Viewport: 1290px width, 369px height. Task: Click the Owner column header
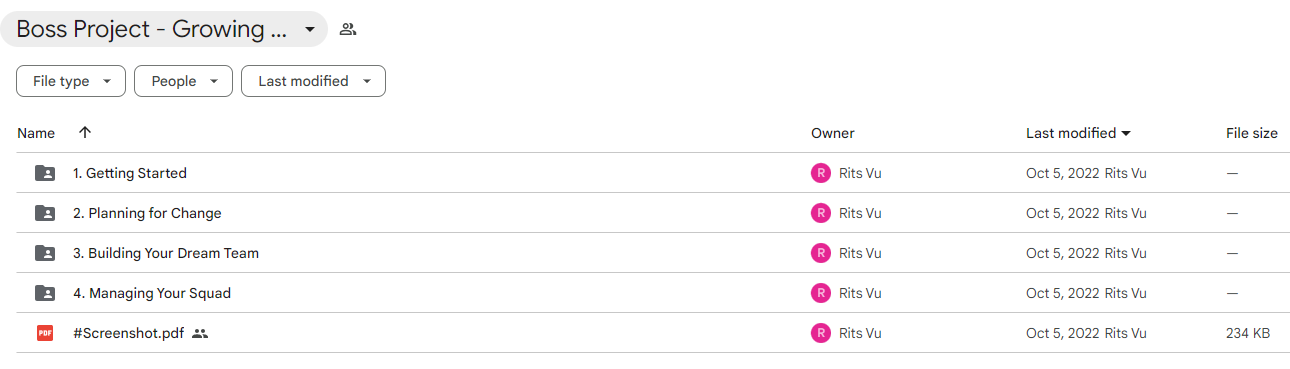click(833, 133)
